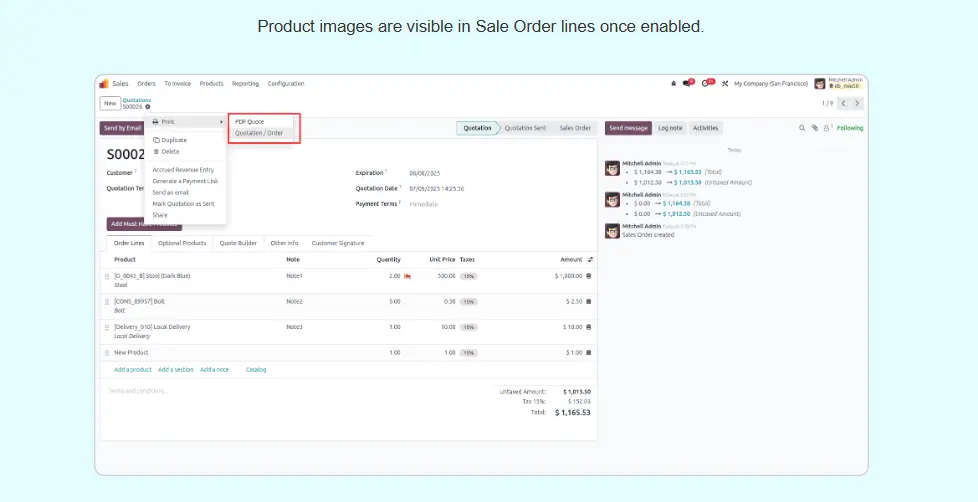Image resolution: width=978 pixels, height=502 pixels.
Task: Select Quotation / Order from Print submenu
Action: tap(259, 133)
